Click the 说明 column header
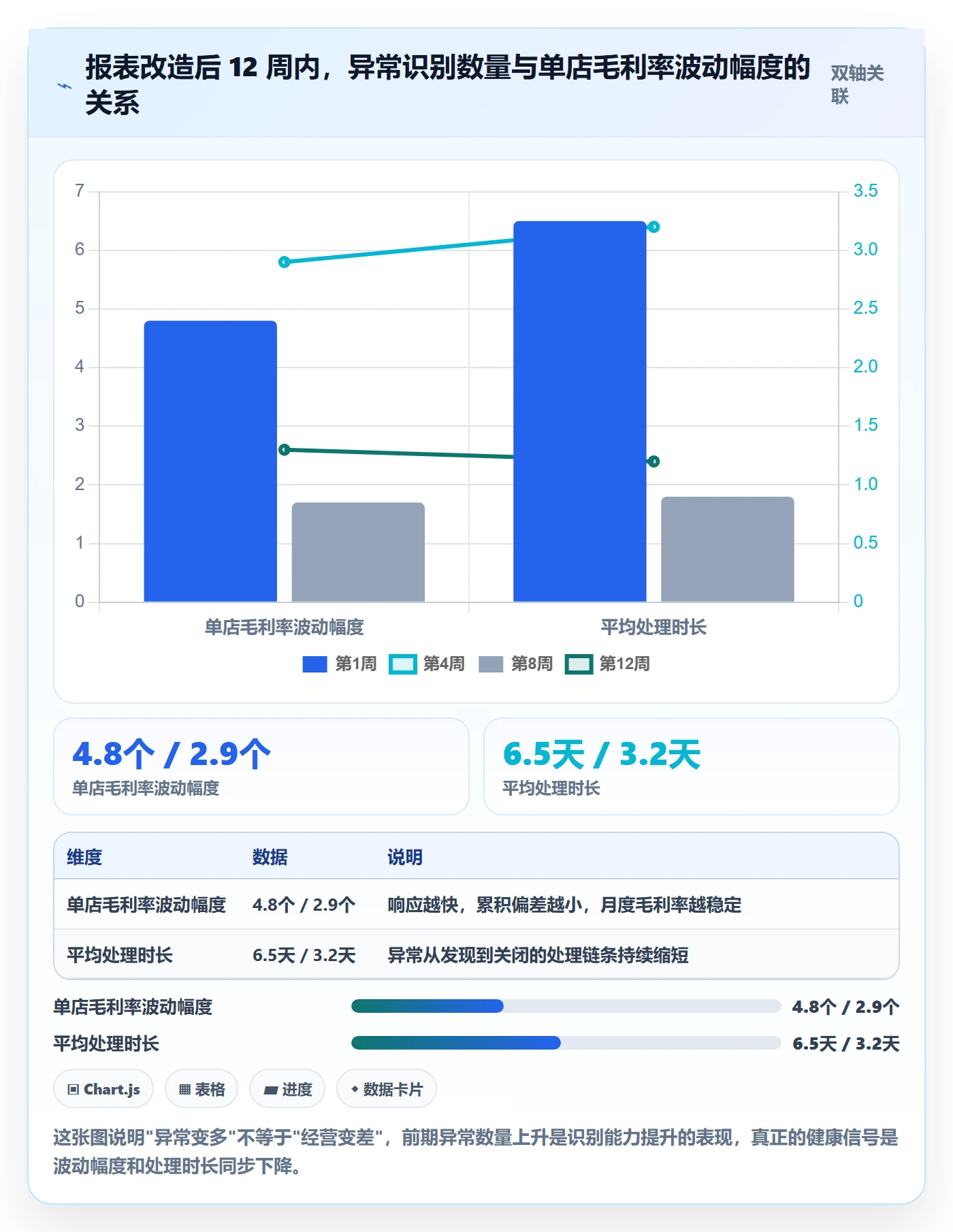Screen dimensions: 953x1232 coord(405,857)
